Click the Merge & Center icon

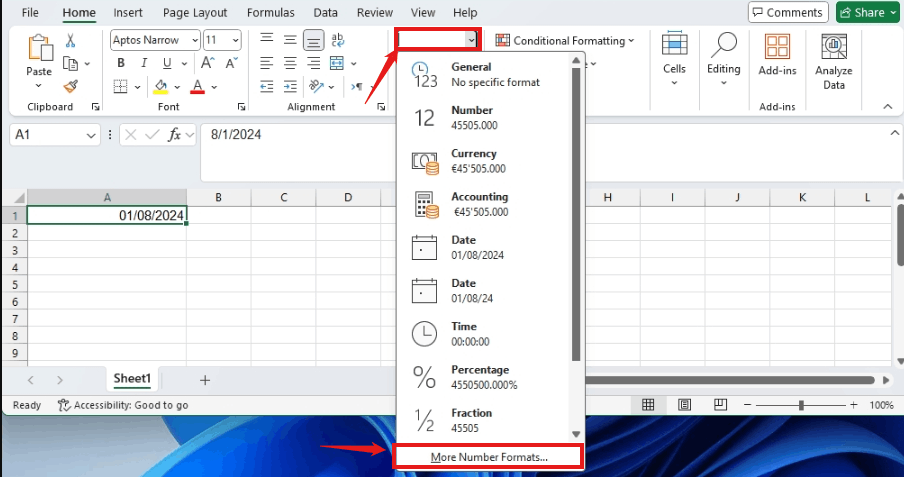coord(337,63)
